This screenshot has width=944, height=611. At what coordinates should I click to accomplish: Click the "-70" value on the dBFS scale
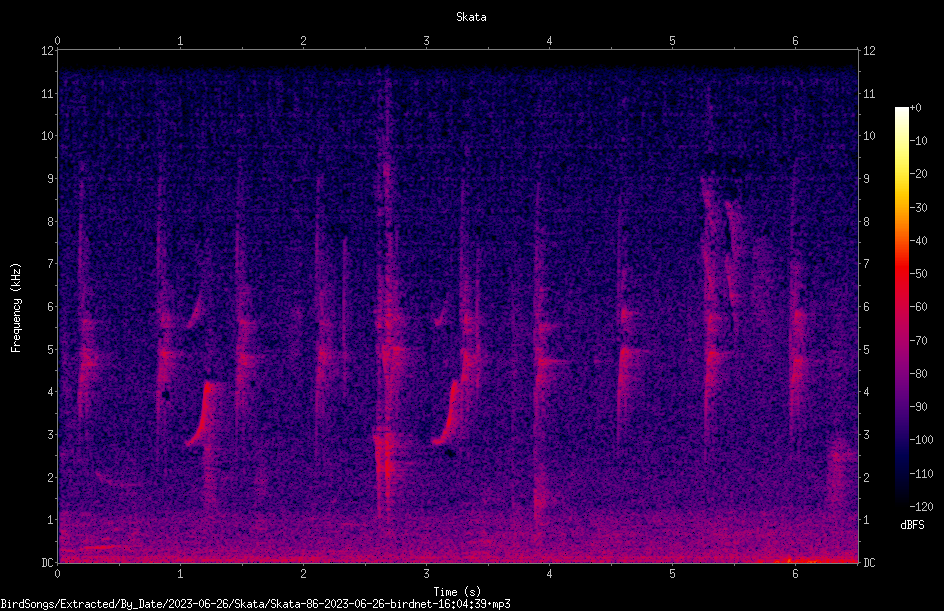point(918,341)
